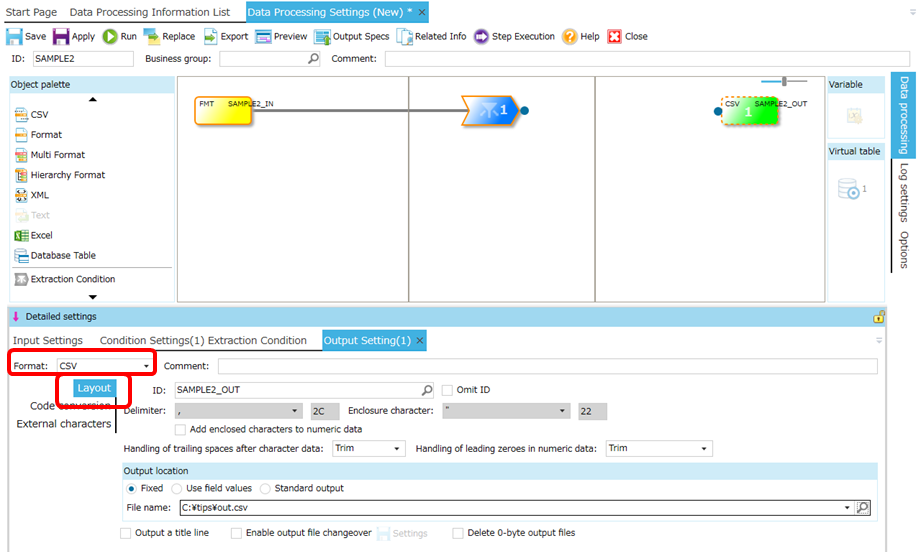Expand the Delimiter dropdown

point(295,411)
